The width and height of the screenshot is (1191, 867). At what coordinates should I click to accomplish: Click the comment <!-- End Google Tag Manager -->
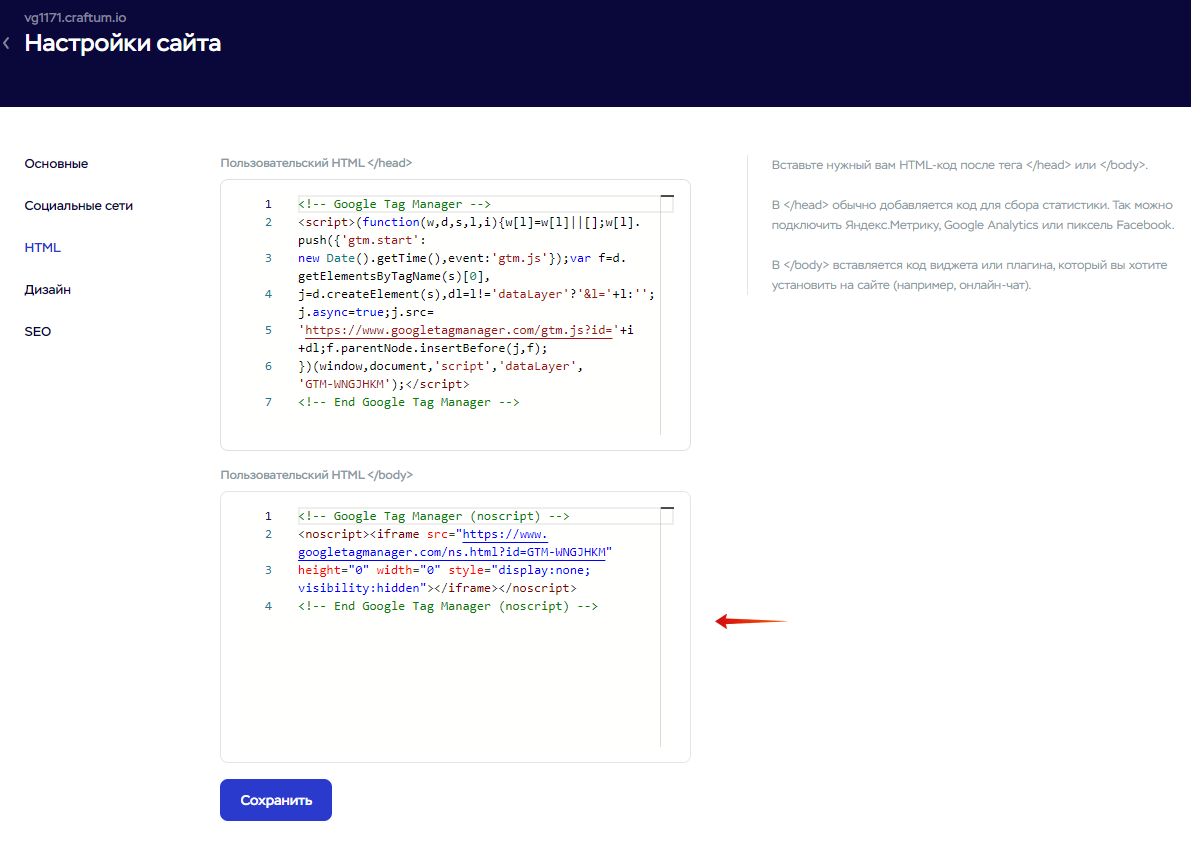[409, 402]
